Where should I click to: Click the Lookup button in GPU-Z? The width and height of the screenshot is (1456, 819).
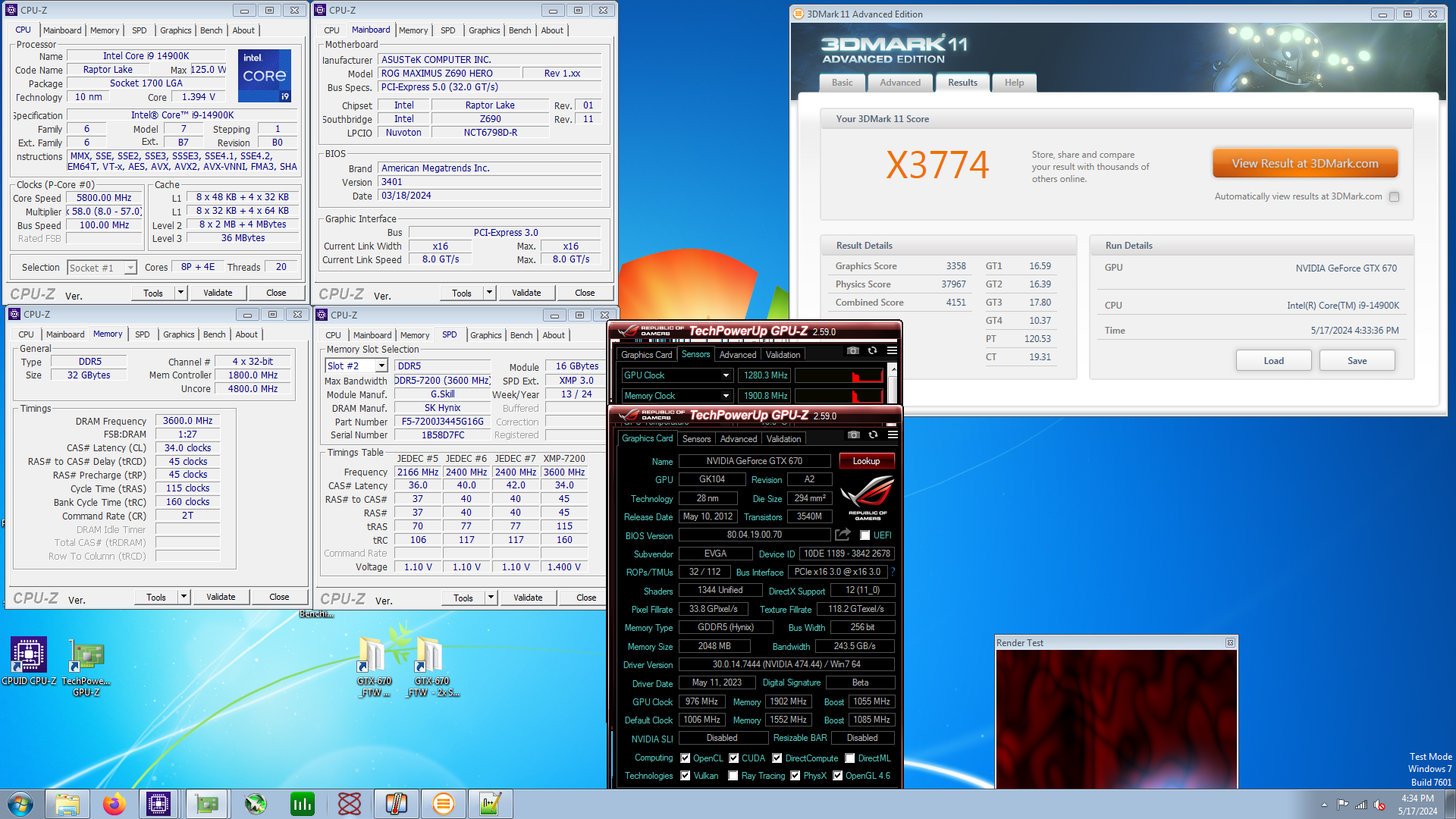[866, 461]
